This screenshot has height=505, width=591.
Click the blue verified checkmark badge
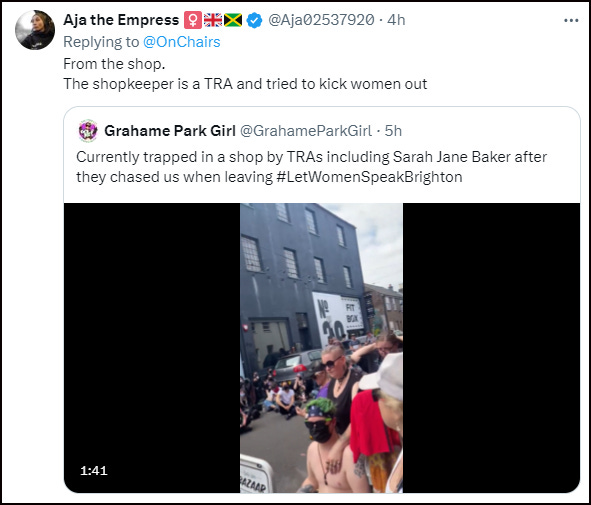[x=254, y=20]
